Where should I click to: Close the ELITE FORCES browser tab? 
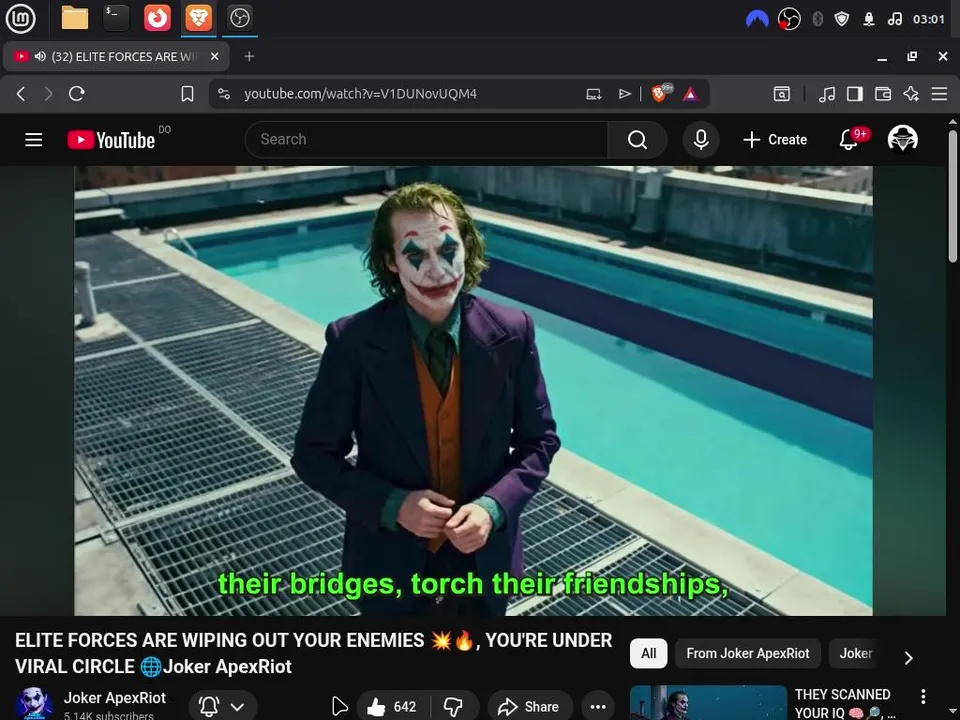click(214, 56)
